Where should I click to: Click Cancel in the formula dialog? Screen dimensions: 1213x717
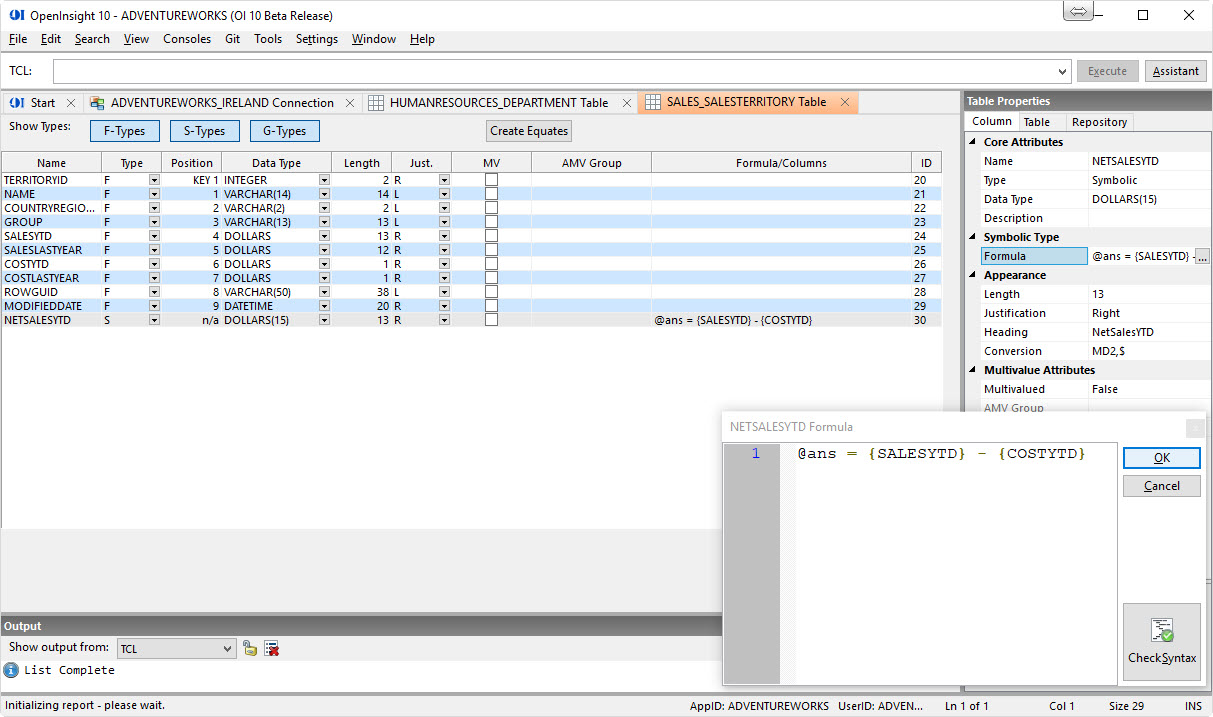[x=1161, y=486]
